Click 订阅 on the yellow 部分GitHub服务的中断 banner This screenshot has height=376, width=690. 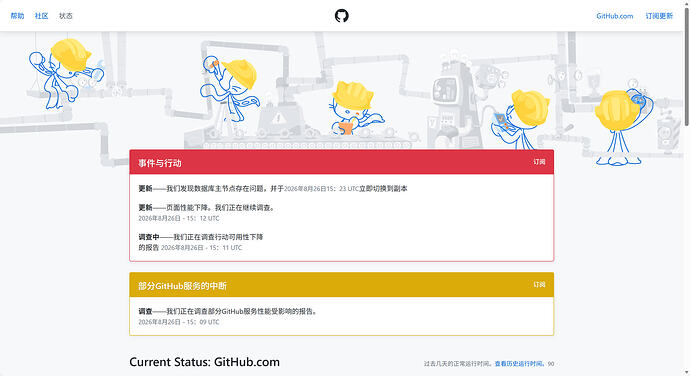(x=540, y=284)
